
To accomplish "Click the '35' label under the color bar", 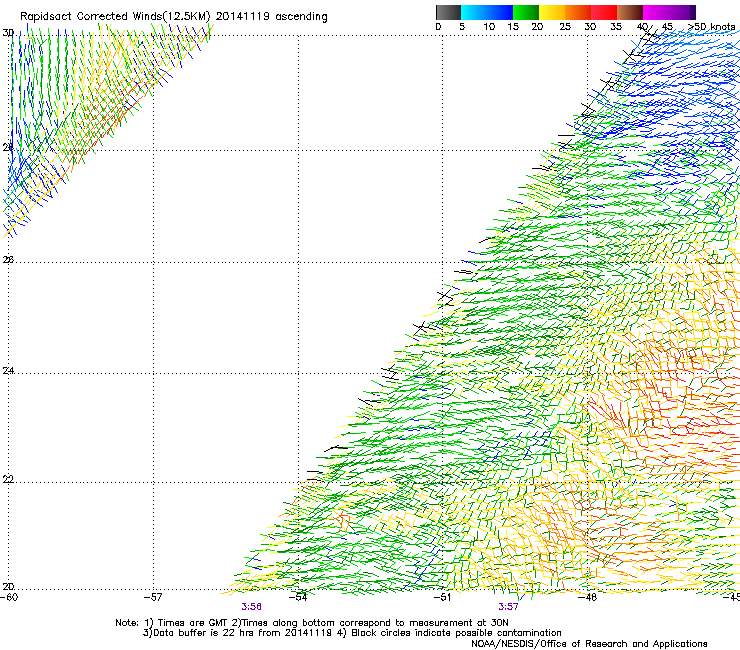I will [616, 26].
